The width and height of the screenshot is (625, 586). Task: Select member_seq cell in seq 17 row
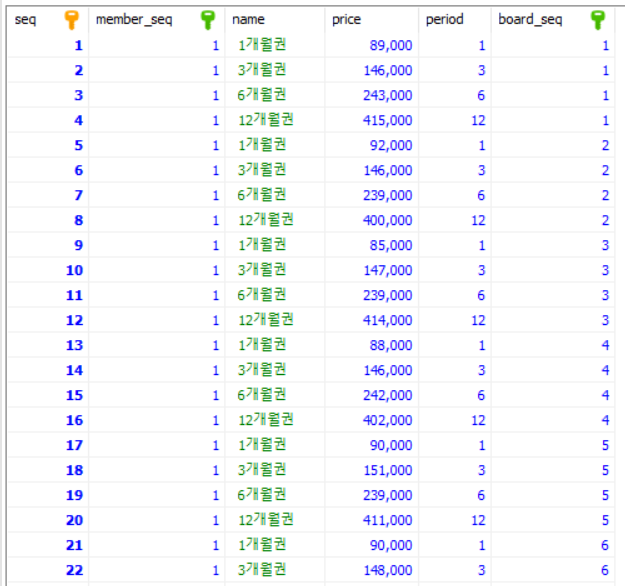click(157, 445)
